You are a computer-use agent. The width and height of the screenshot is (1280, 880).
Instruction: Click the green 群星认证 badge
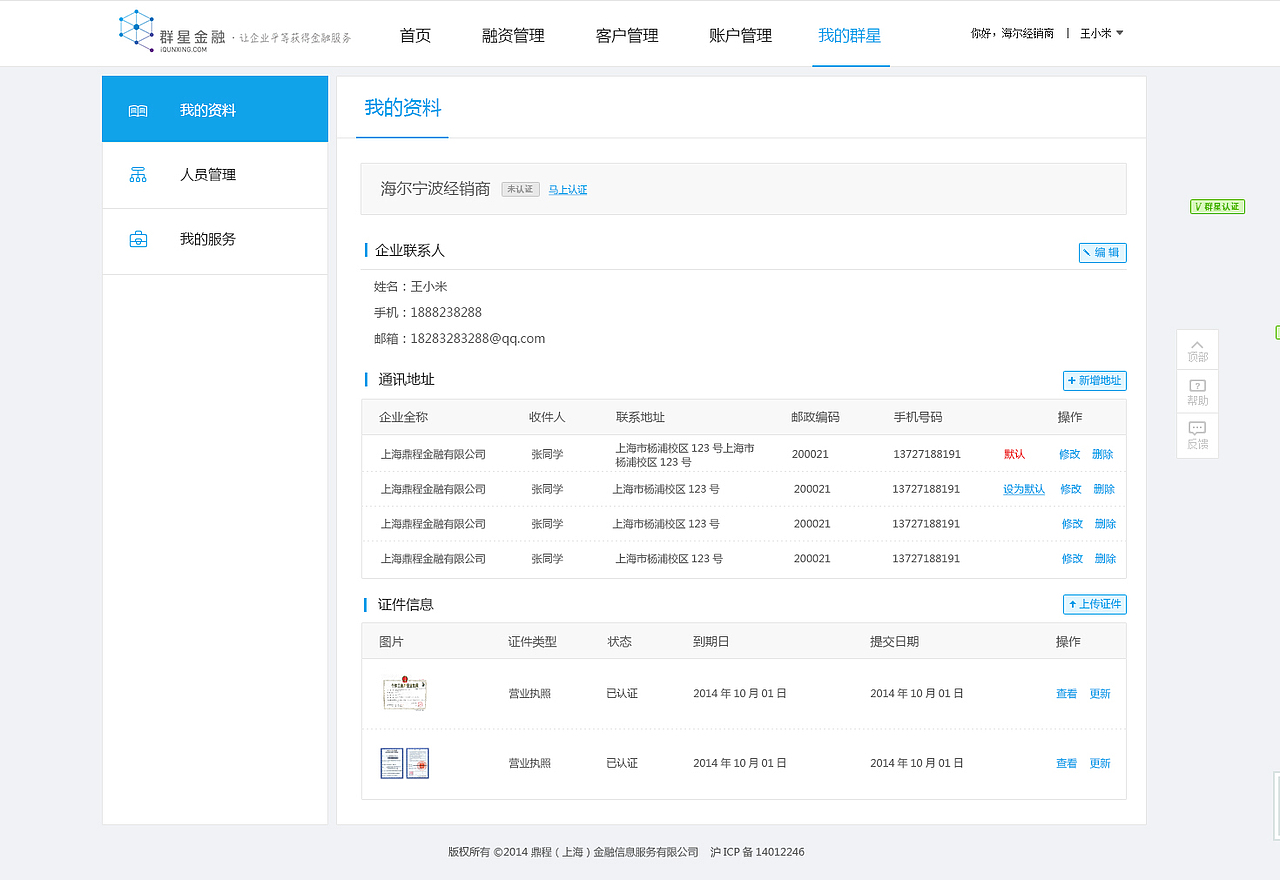click(1217, 206)
